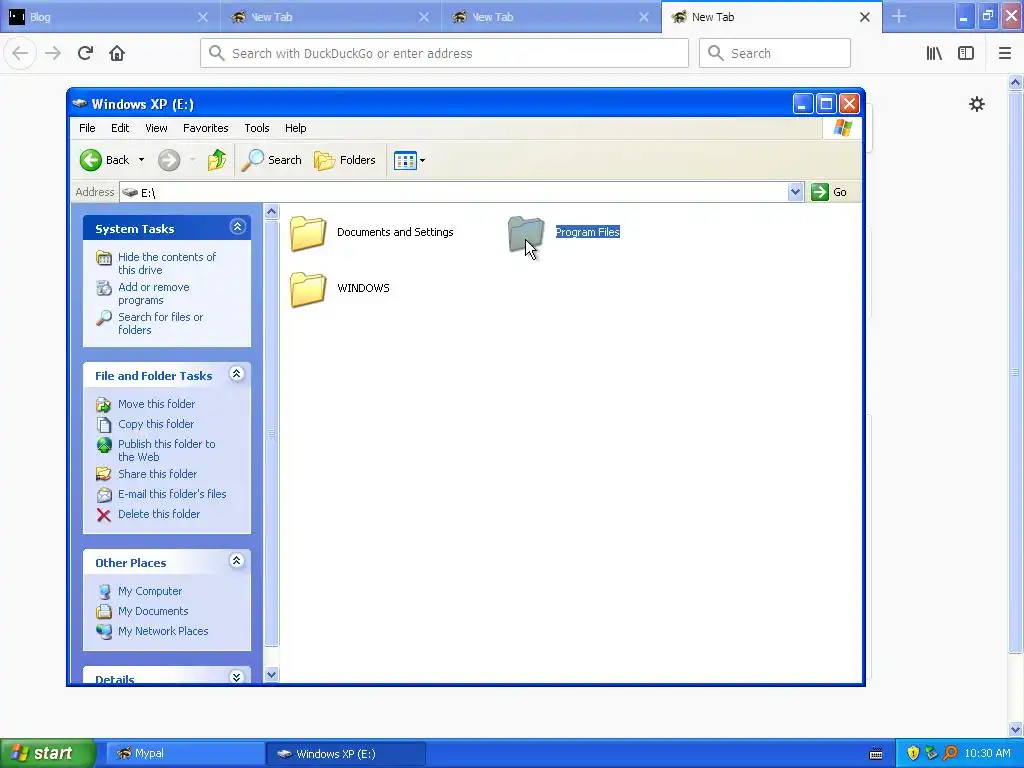Open the Favorites menu
Screen dimensions: 1024x768
tap(206, 128)
